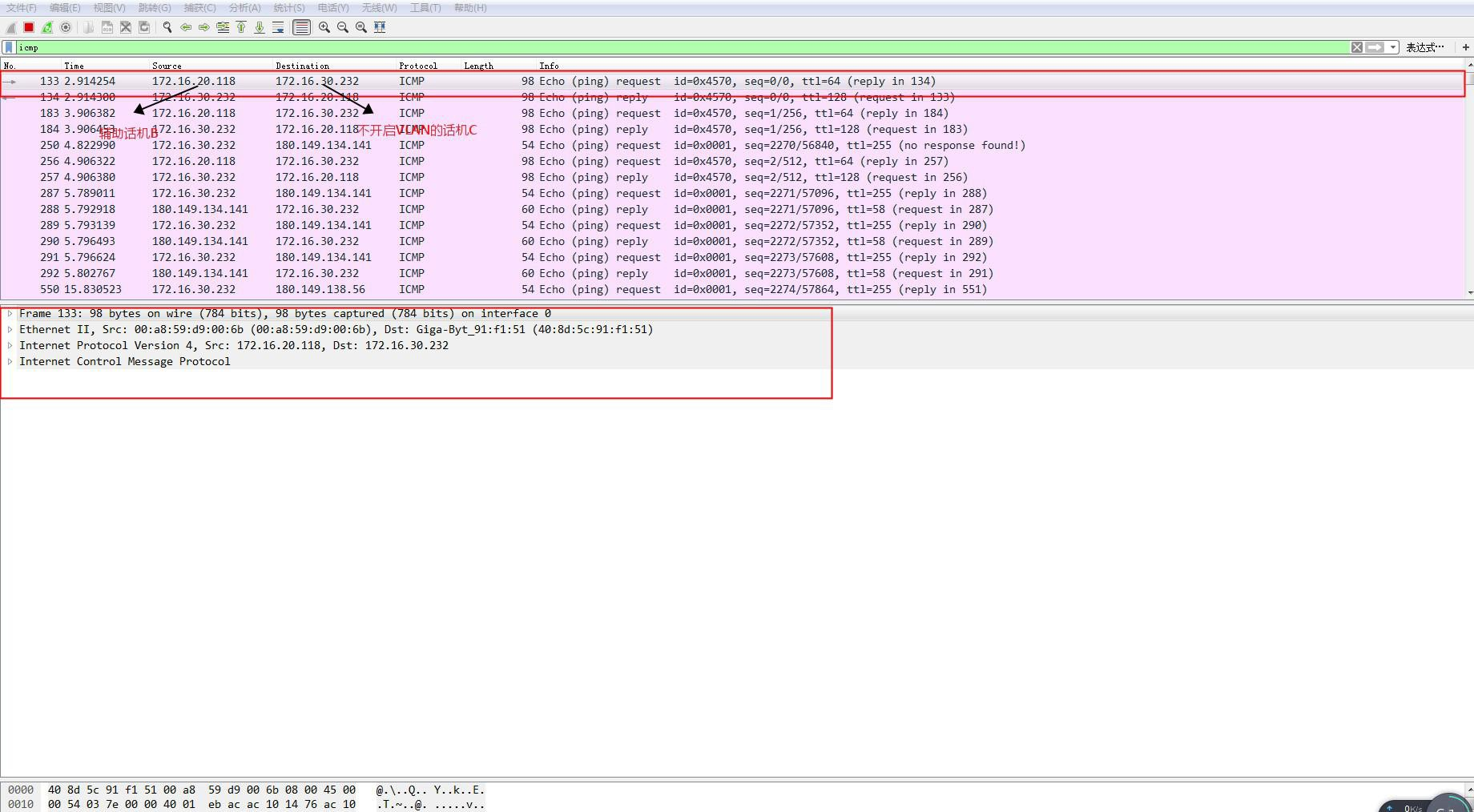Screen dimensions: 1474x812
Task: Expand Internet Control Message Protocol section
Action: pyautogui.click(x=10, y=361)
